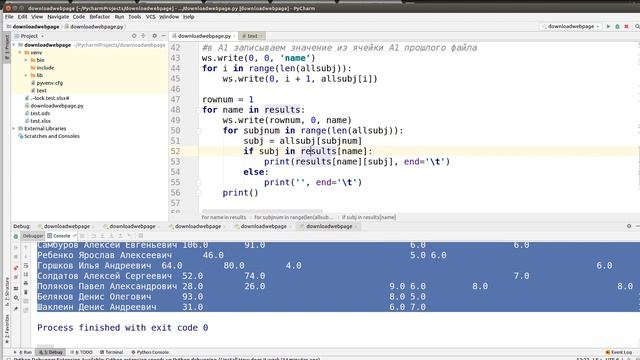Click the window close button in title bar
The height and width of the screenshot is (360, 640).
[x=8, y=8]
